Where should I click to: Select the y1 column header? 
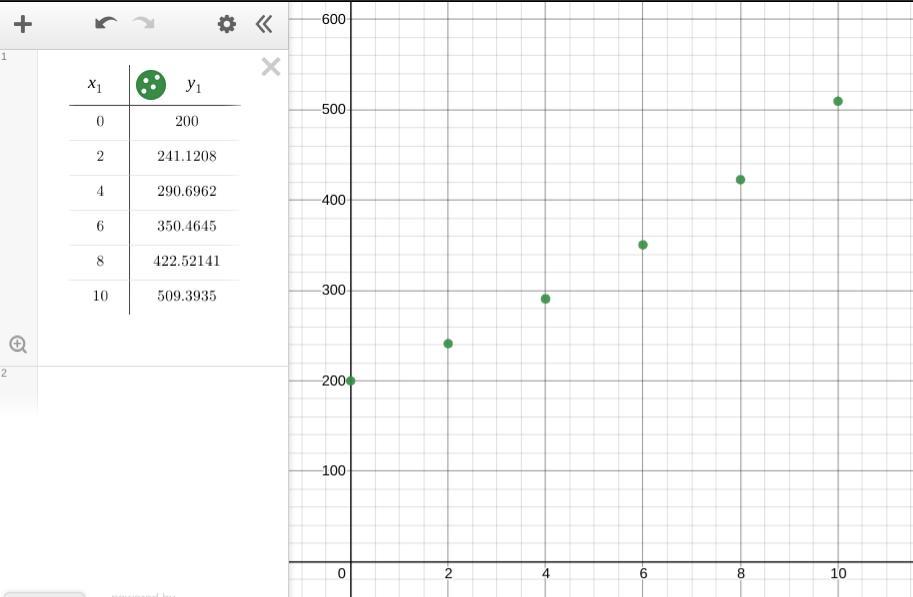pyautogui.click(x=194, y=86)
